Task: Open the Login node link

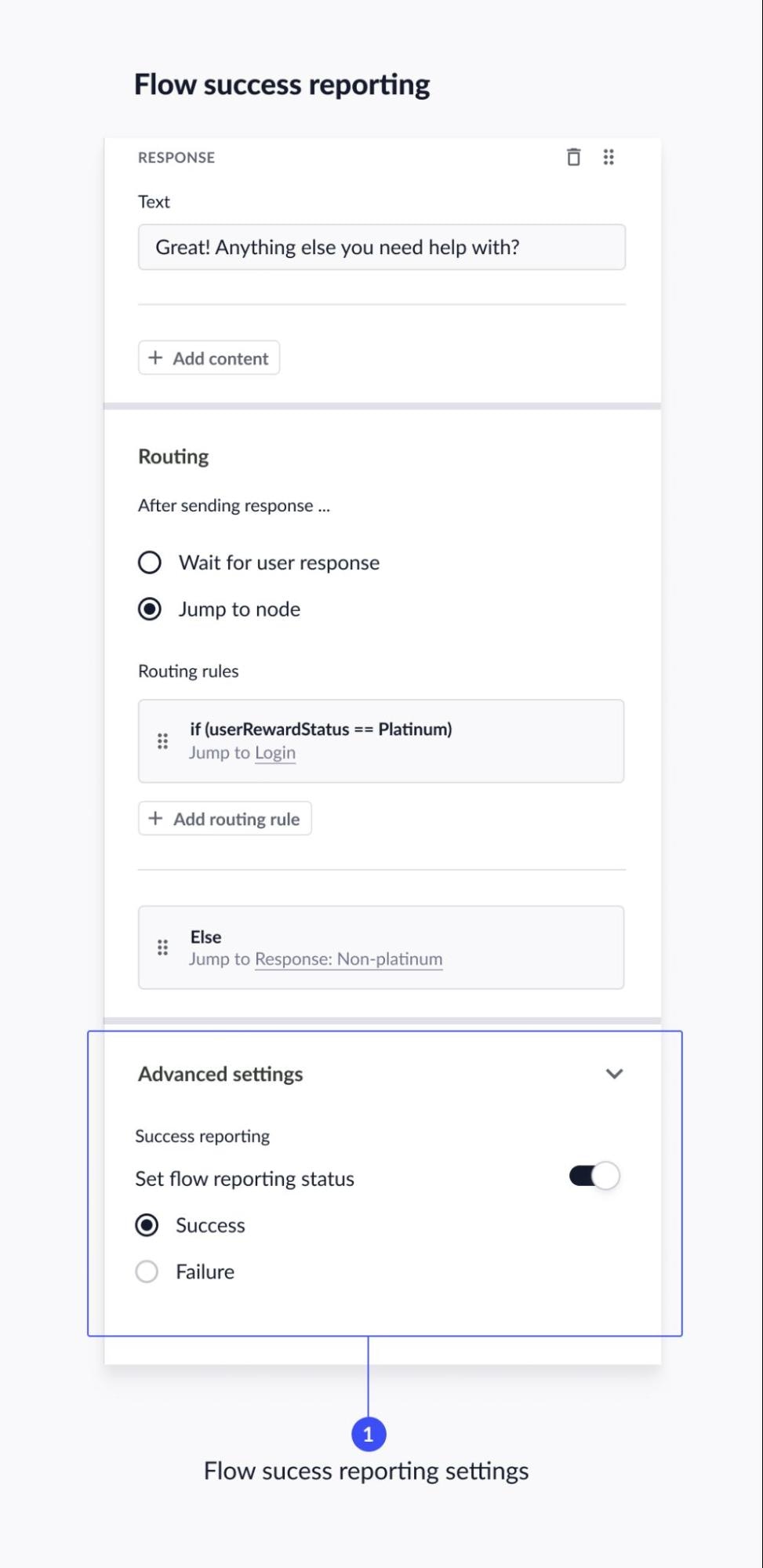Action: [275, 753]
